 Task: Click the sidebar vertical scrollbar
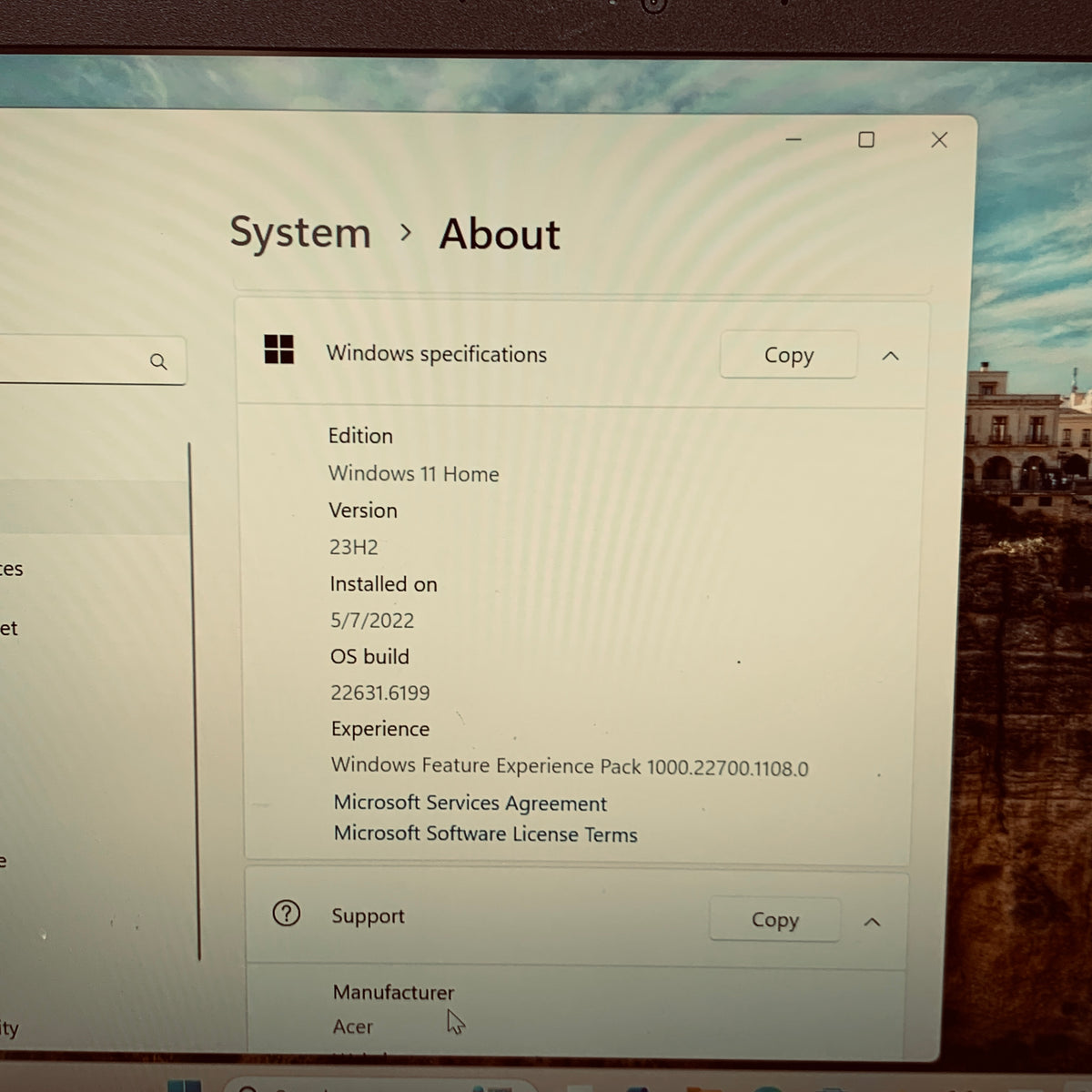click(193, 701)
